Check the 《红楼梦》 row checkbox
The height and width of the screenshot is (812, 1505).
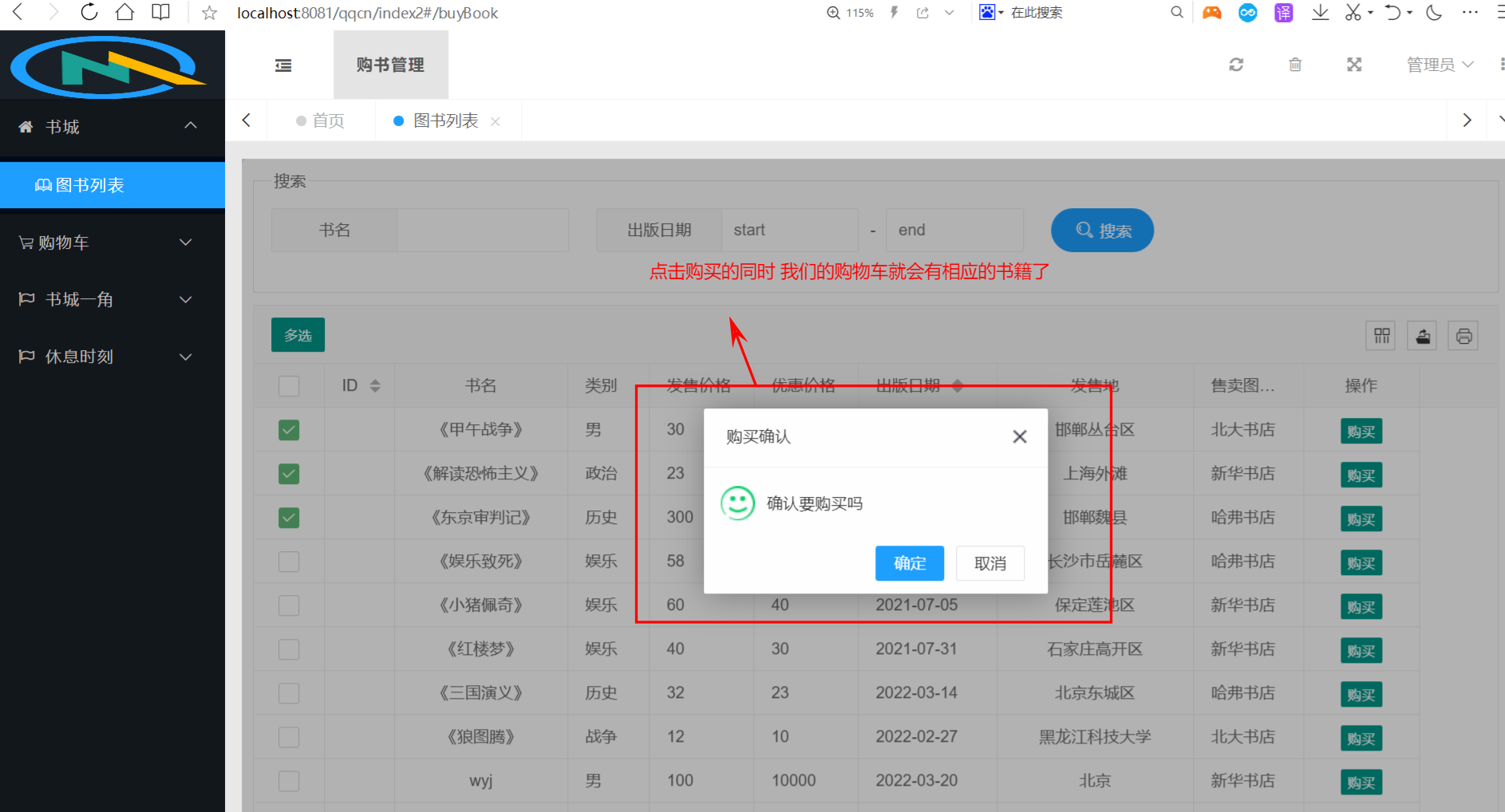289,649
